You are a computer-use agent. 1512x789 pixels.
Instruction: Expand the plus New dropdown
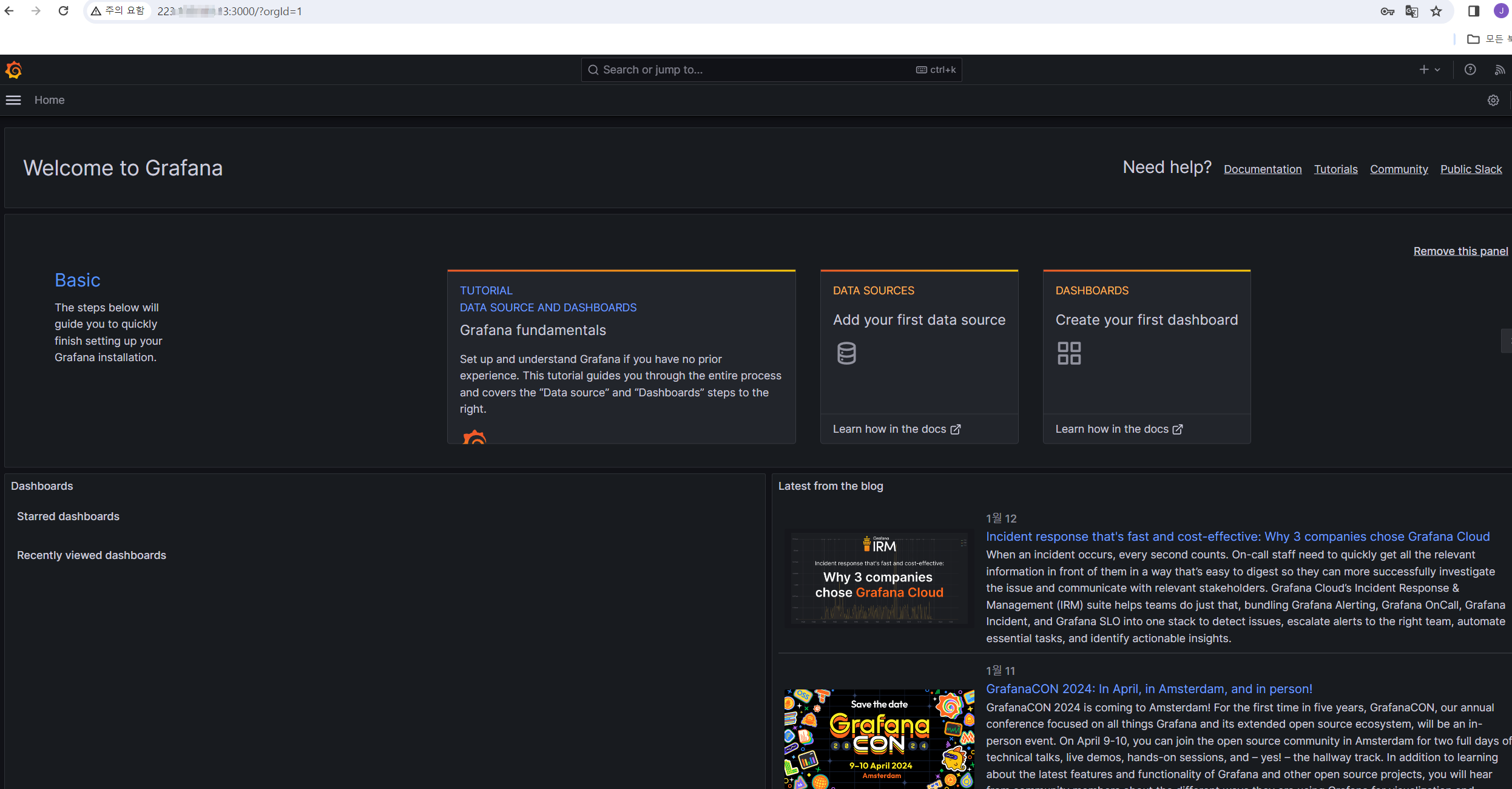(1429, 70)
